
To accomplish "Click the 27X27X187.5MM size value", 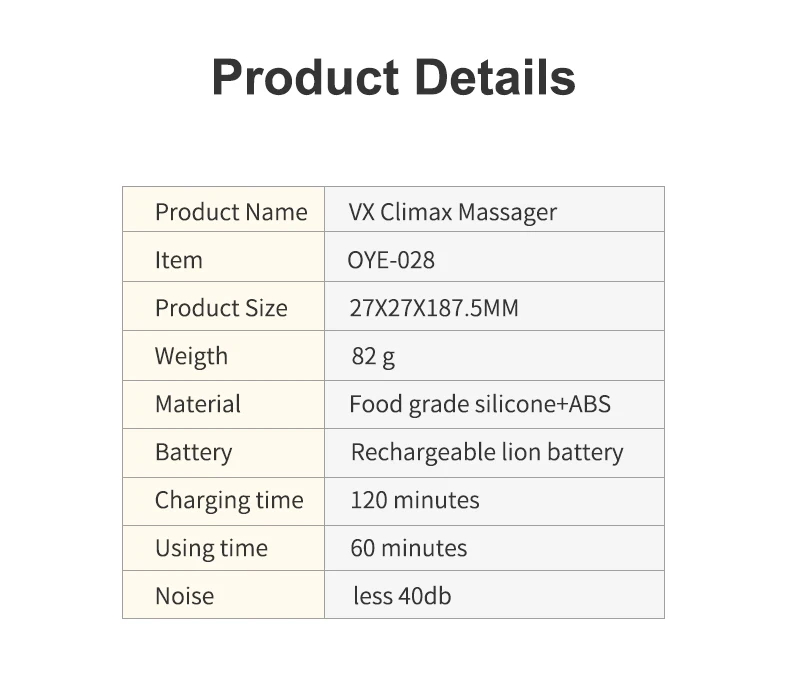I will click(x=434, y=308).
